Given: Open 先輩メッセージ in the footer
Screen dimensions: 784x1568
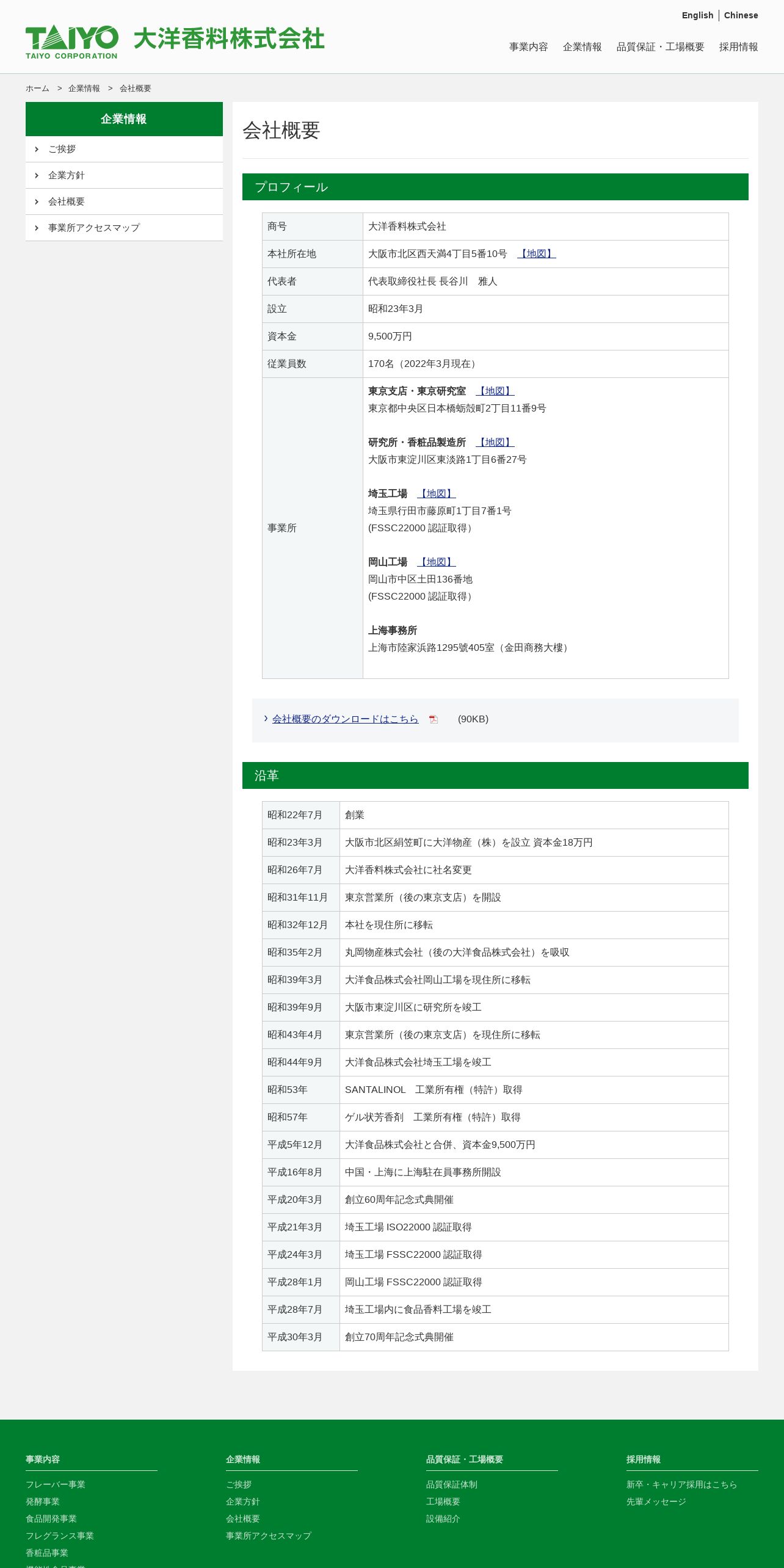Looking at the screenshot, I should 656,1501.
